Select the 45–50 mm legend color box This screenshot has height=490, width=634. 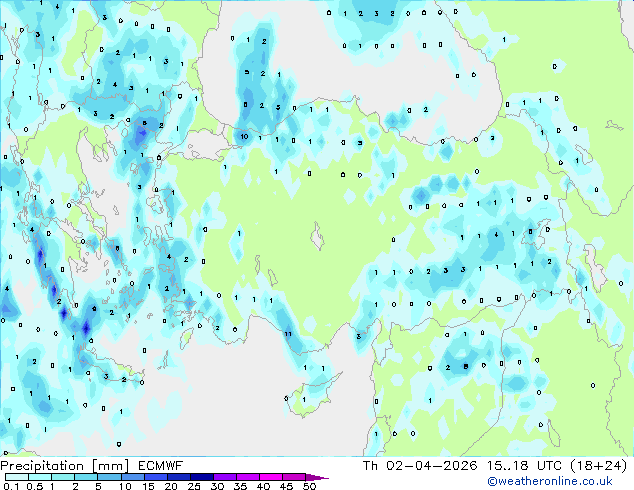294,477
